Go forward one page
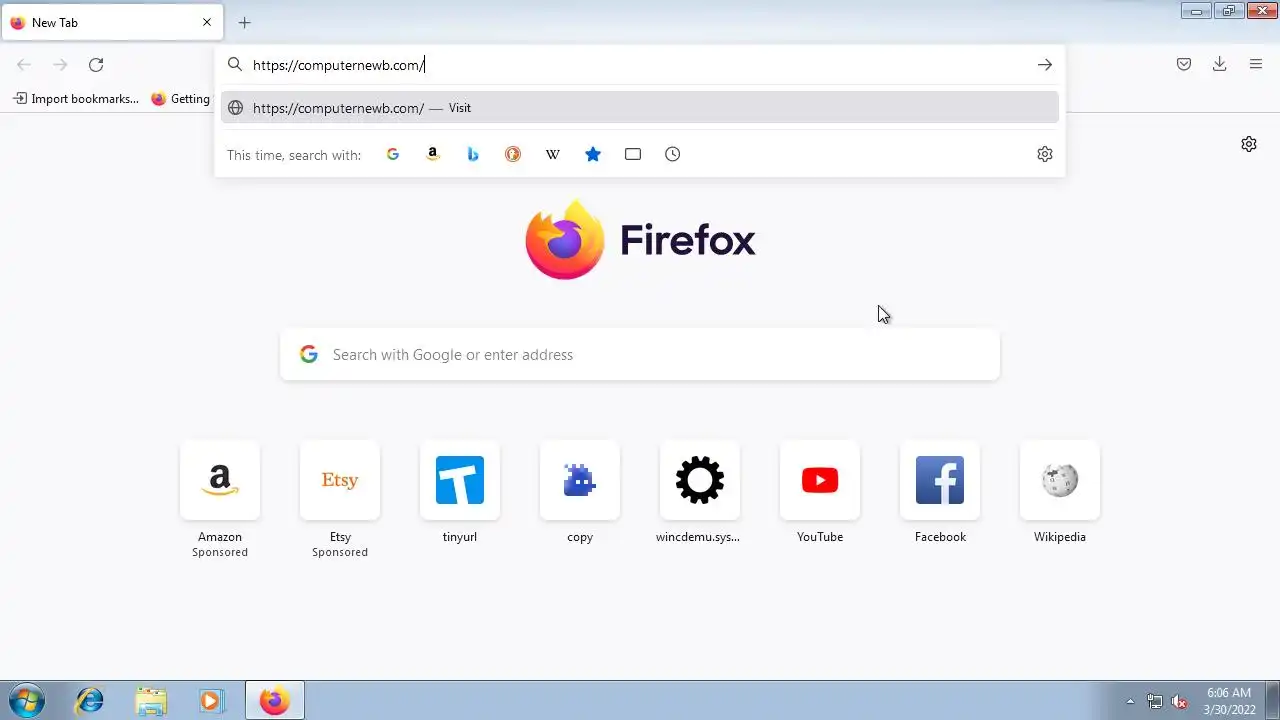 coord(60,65)
